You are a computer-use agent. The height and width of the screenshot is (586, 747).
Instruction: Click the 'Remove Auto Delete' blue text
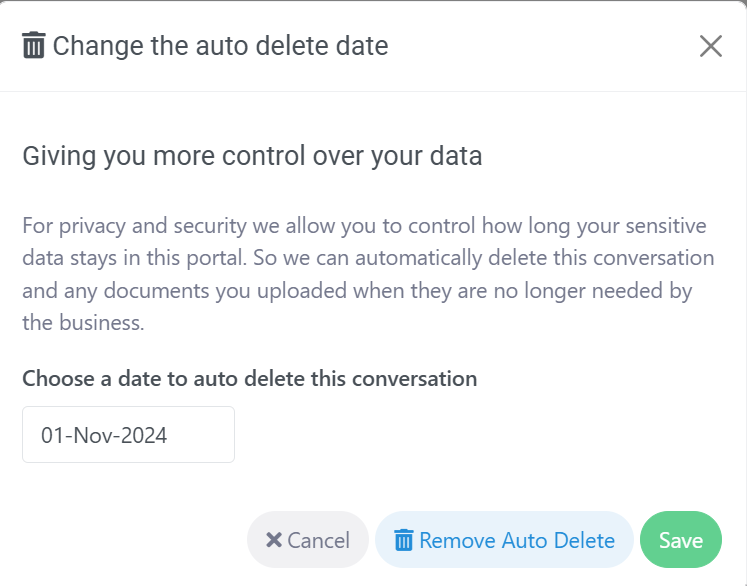(x=517, y=541)
